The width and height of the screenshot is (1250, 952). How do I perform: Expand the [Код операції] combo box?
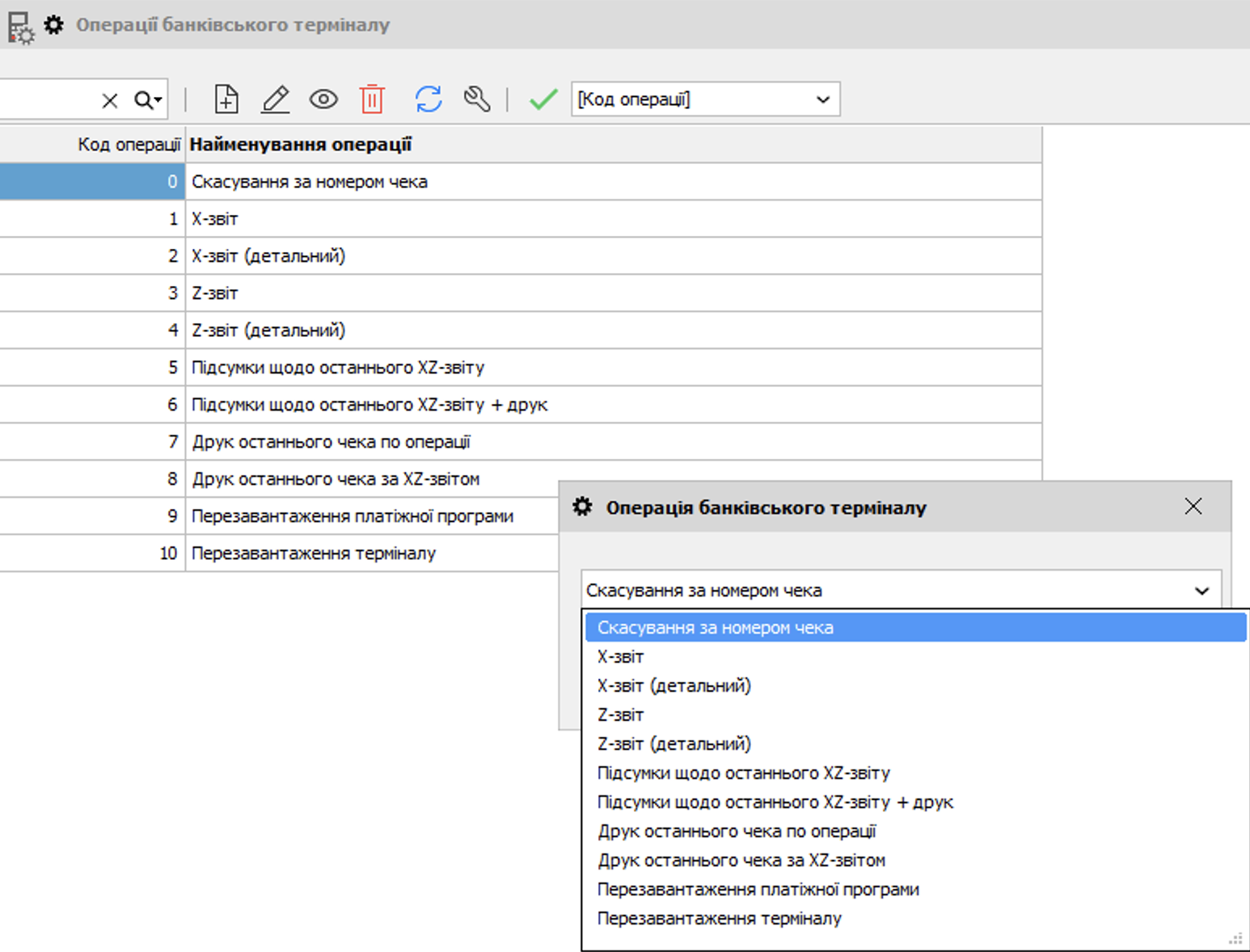click(x=822, y=99)
